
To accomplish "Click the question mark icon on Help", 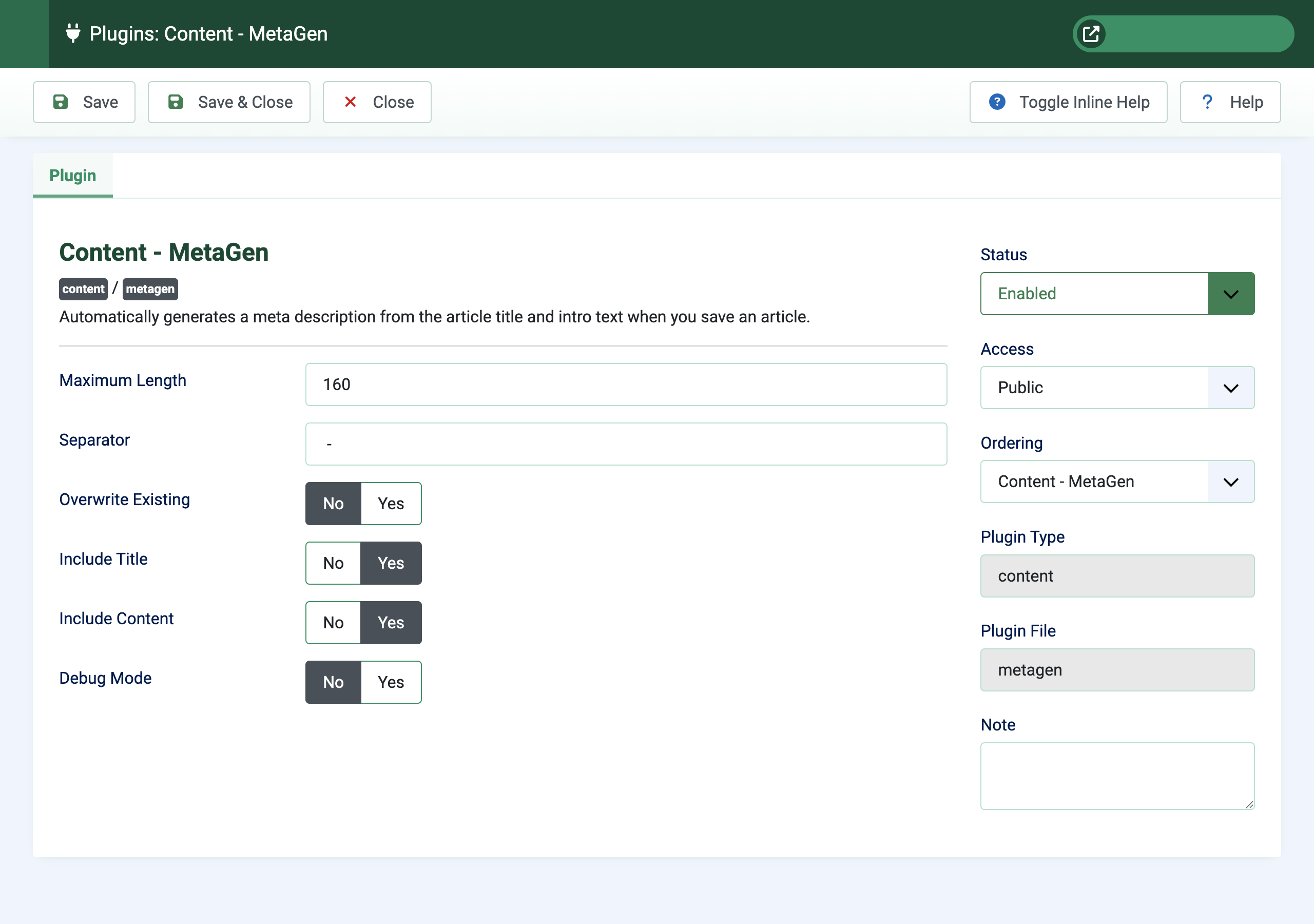I will click(x=1208, y=101).
